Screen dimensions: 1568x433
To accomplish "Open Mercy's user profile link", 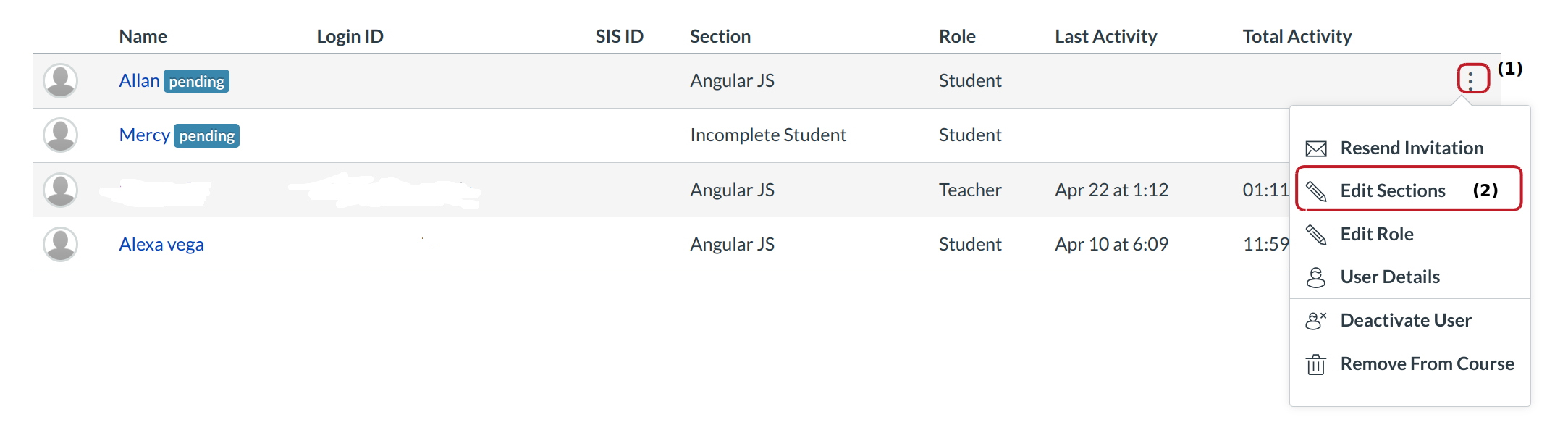I will pos(144,135).
